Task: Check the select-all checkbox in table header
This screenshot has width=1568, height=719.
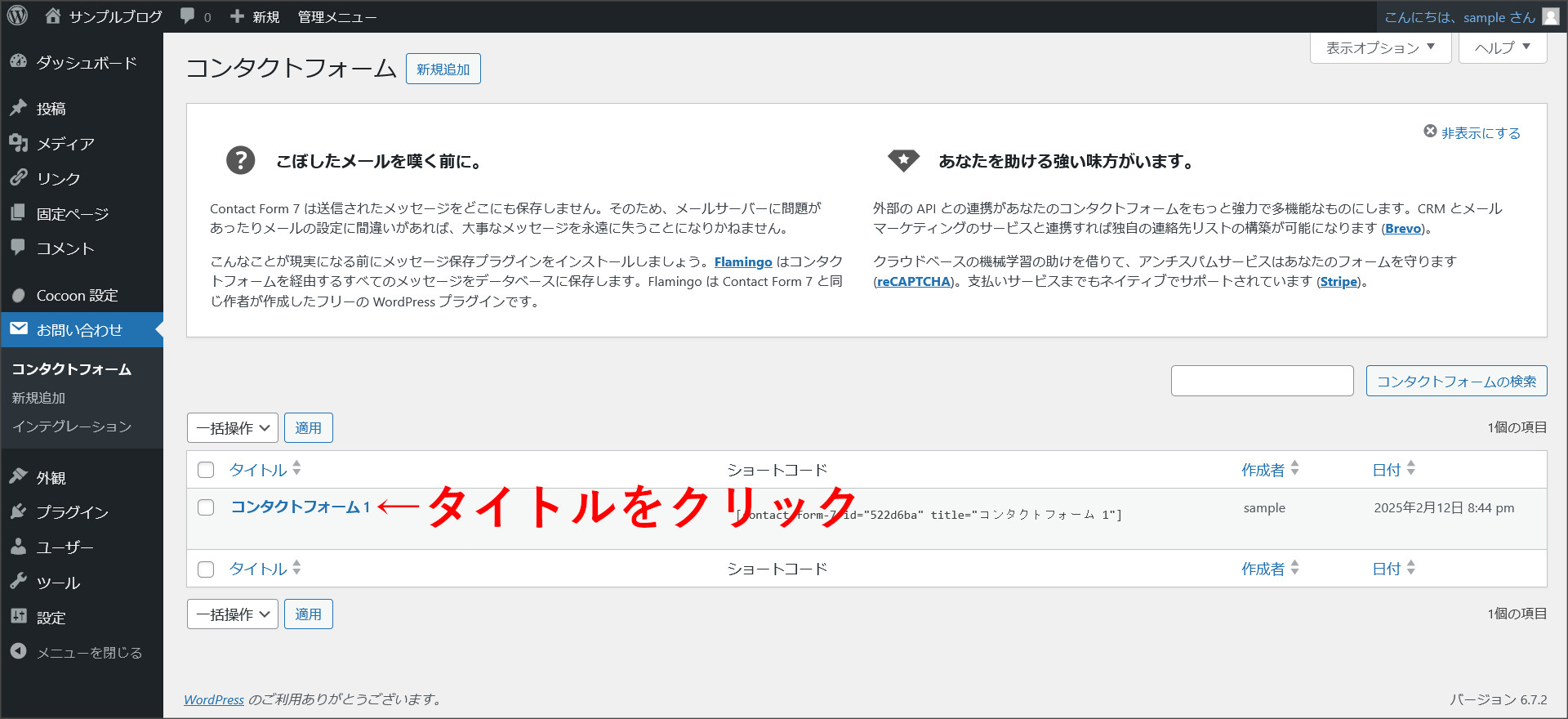Action: click(206, 470)
